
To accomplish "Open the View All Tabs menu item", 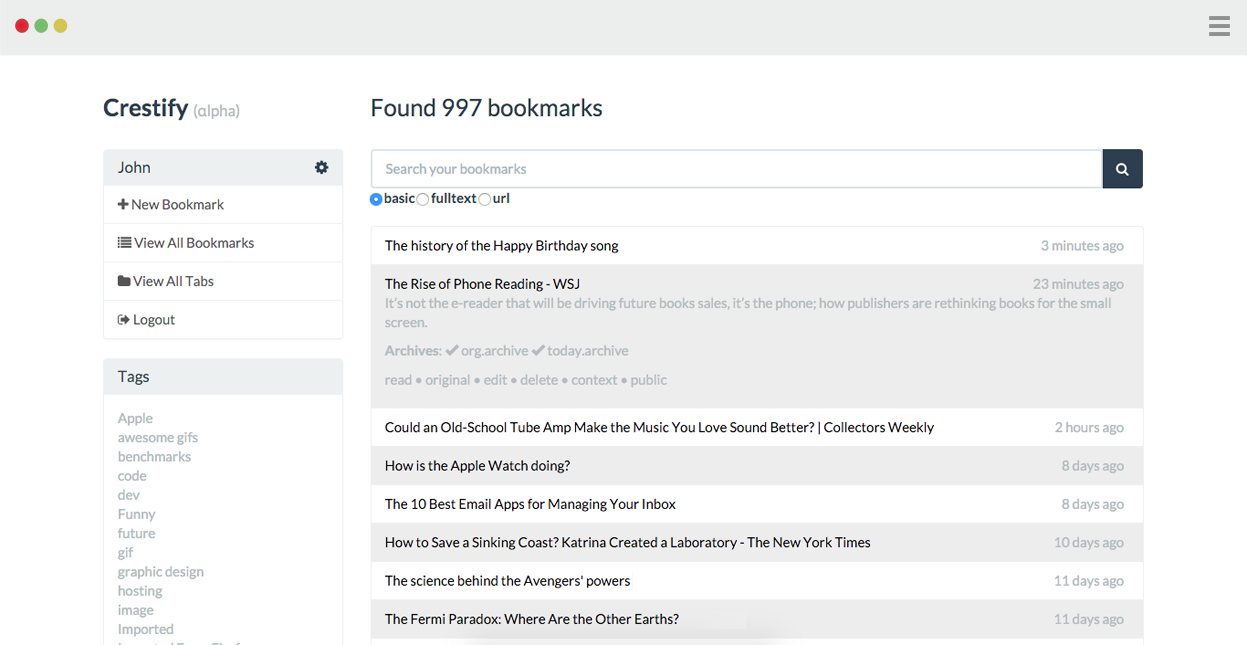I will [x=173, y=281].
